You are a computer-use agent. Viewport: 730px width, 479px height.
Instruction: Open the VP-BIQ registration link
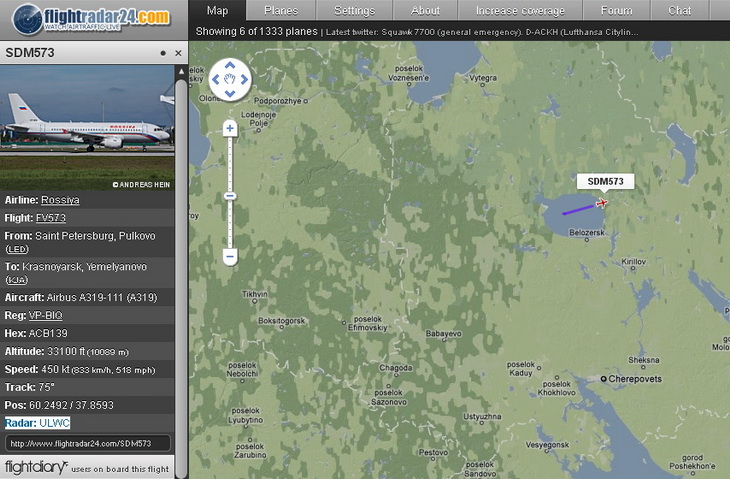pyautogui.click(x=46, y=316)
